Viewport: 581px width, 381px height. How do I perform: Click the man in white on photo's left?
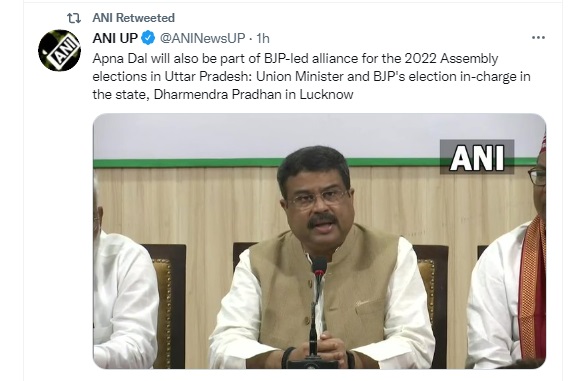(x=122, y=293)
